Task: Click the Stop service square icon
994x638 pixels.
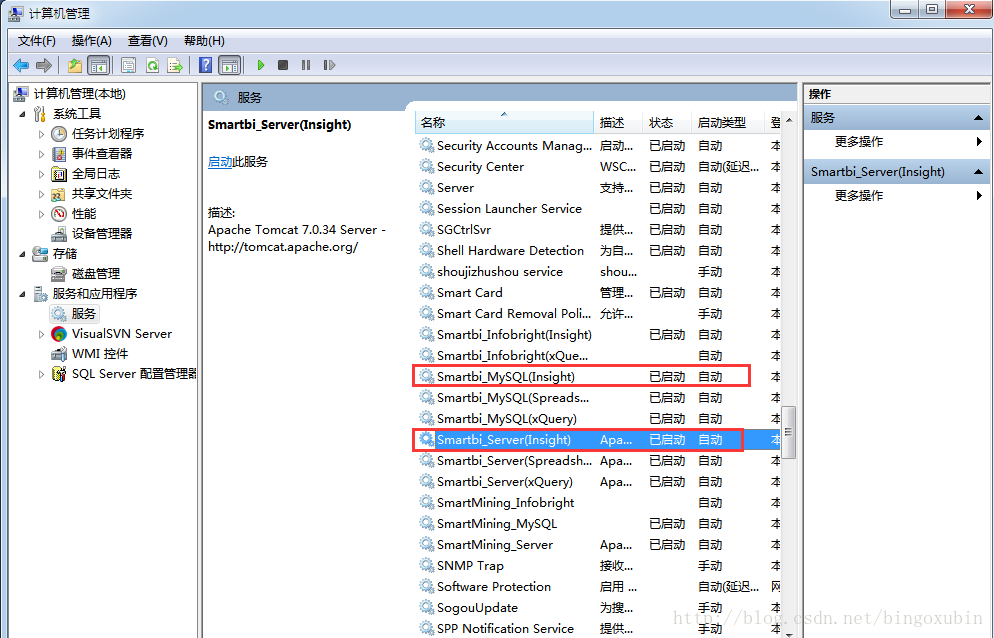Action: pos(283,65)
